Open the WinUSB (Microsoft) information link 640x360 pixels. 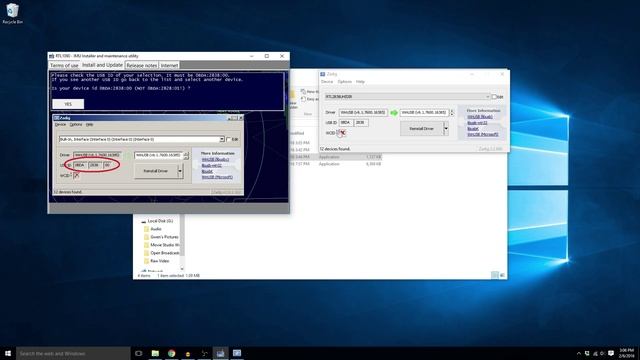click(482, 134)
